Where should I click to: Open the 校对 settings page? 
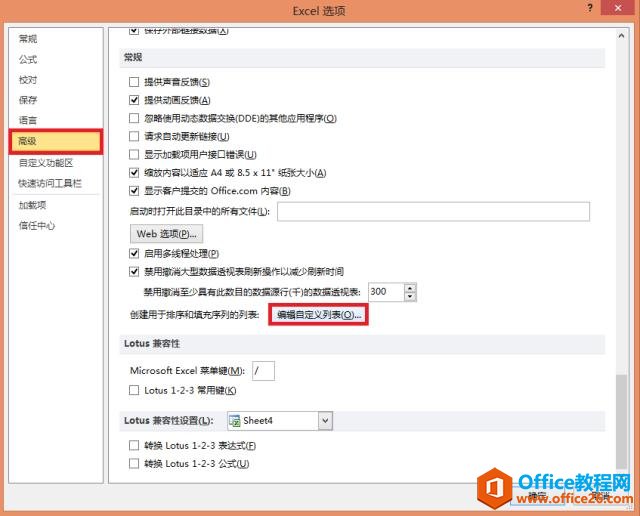pyautogui.click(x=28, y=80)
